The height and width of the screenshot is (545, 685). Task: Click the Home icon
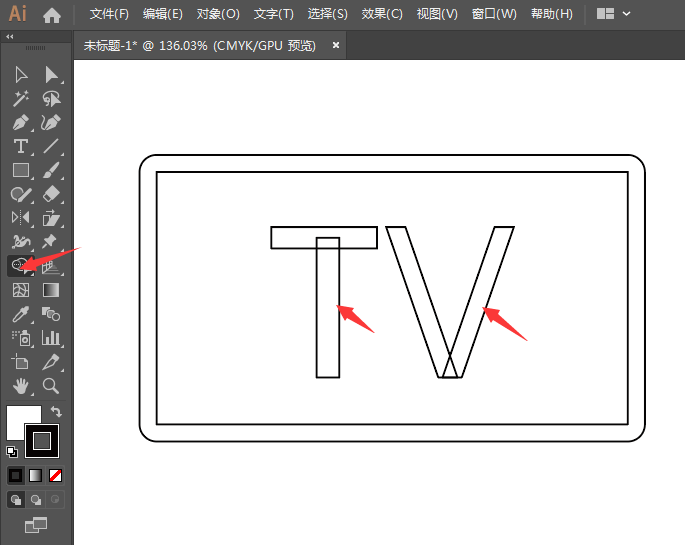point(52,16)
